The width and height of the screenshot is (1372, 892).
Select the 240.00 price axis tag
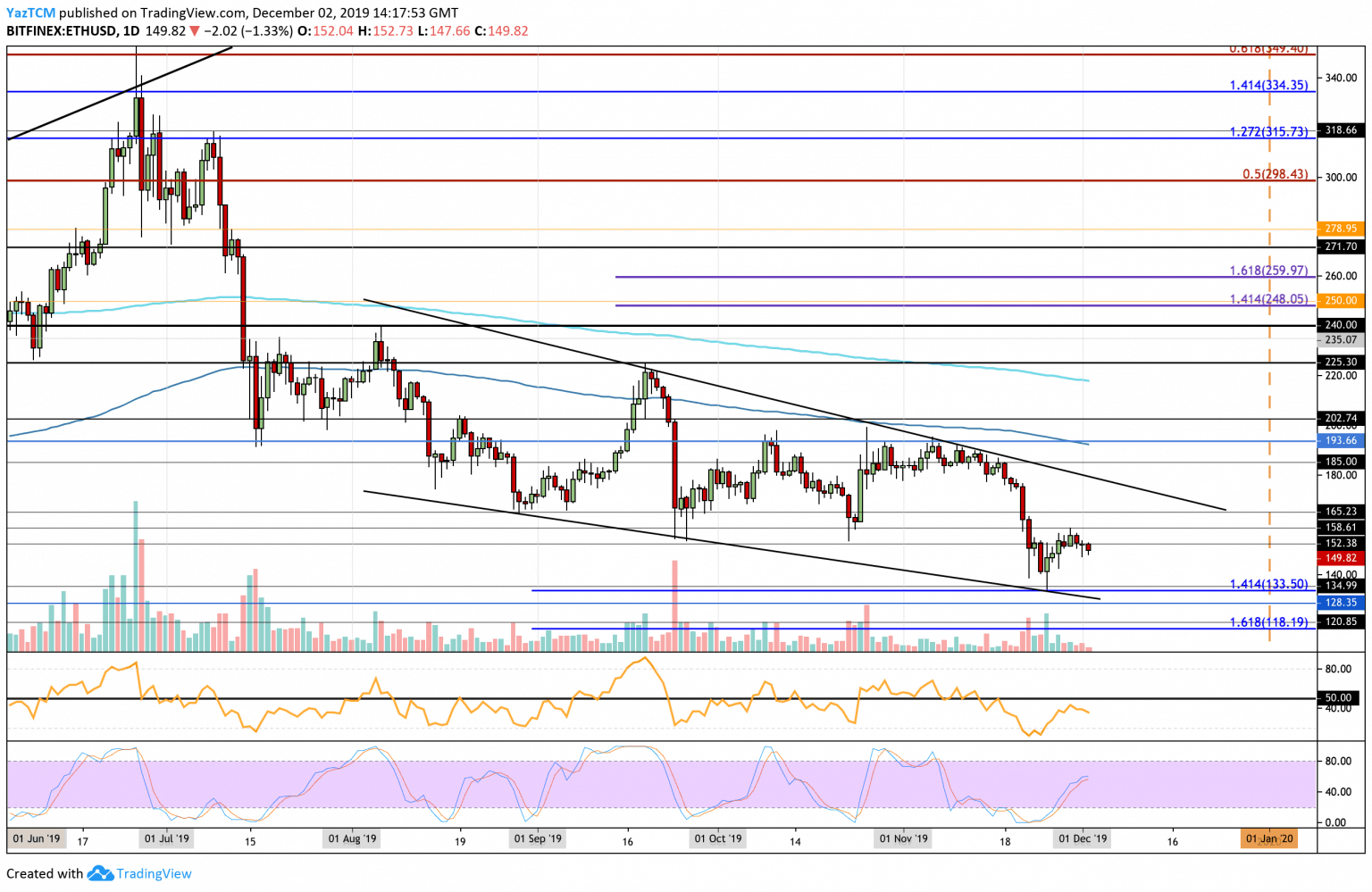(x=1341, y=325)
